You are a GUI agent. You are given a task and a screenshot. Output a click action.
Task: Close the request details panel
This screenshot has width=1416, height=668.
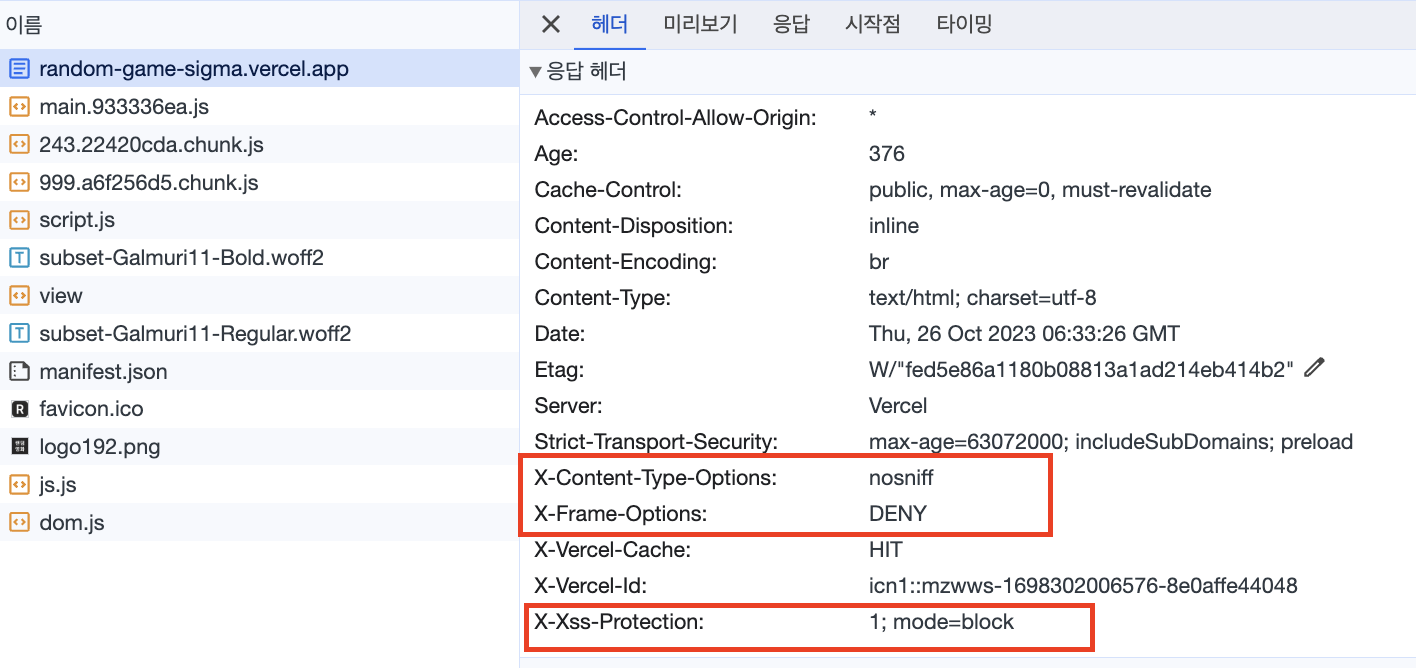pos(550,24)
